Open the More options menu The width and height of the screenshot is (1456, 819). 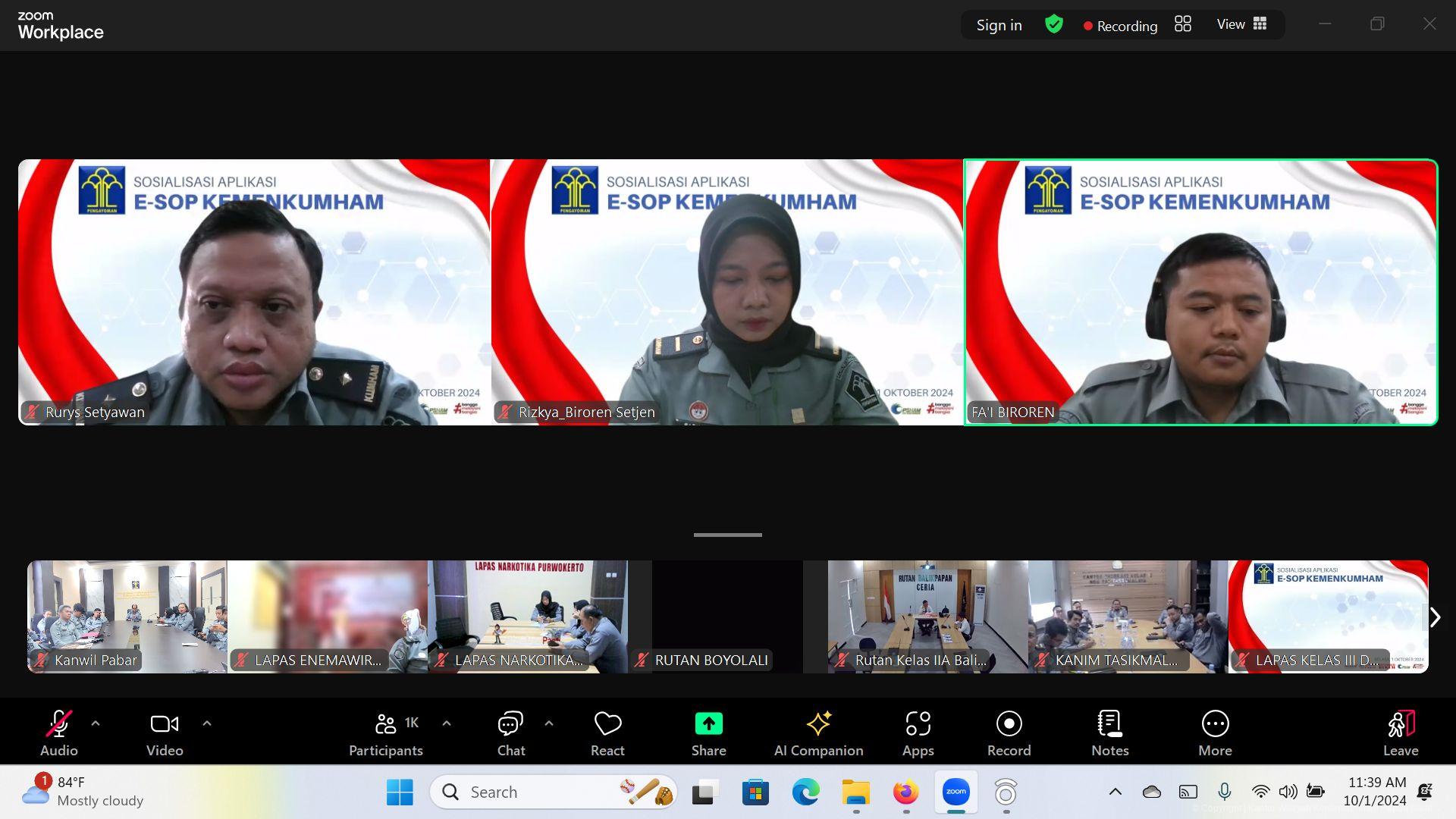pos(1216,733)
